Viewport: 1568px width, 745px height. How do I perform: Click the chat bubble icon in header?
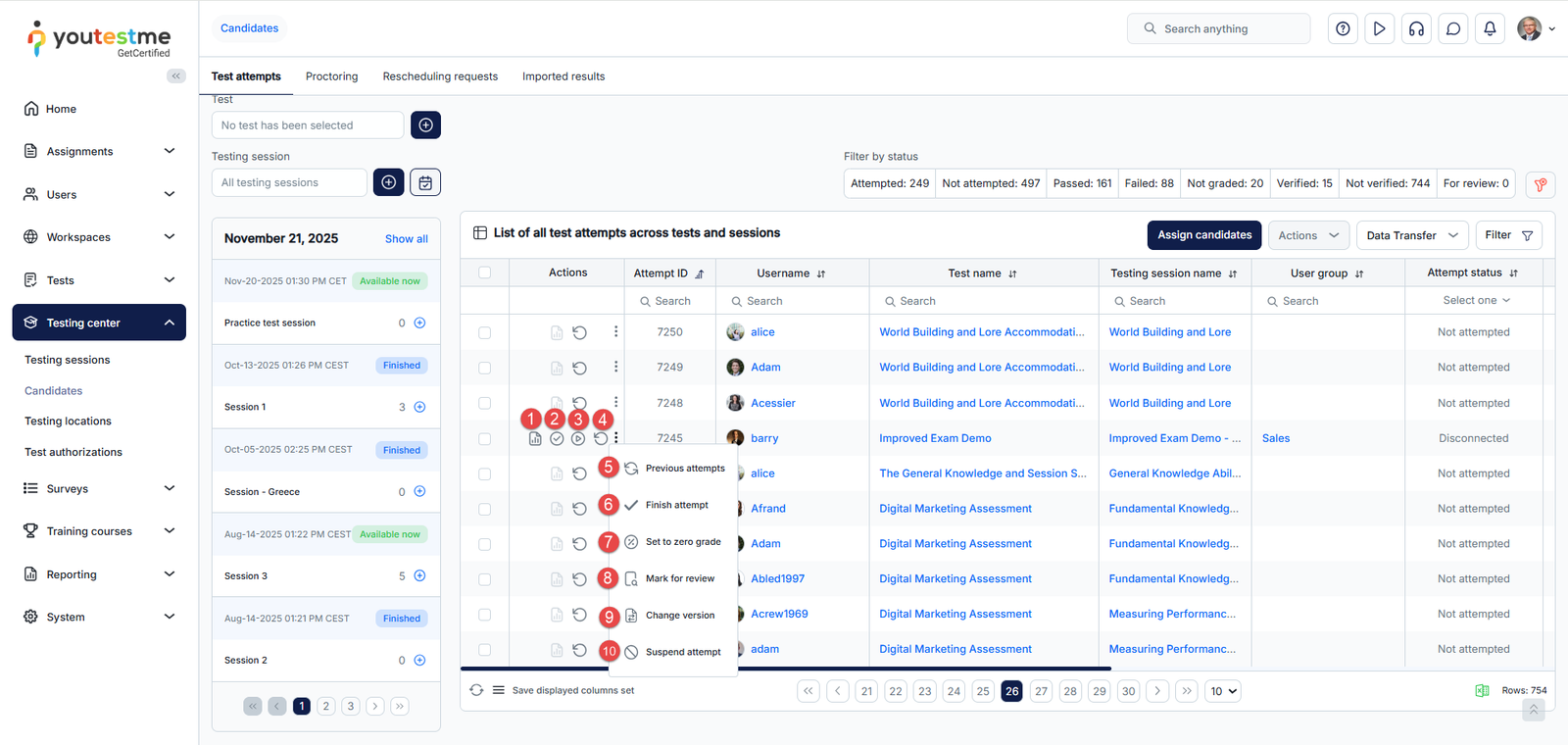click(x=1453, y=28)
